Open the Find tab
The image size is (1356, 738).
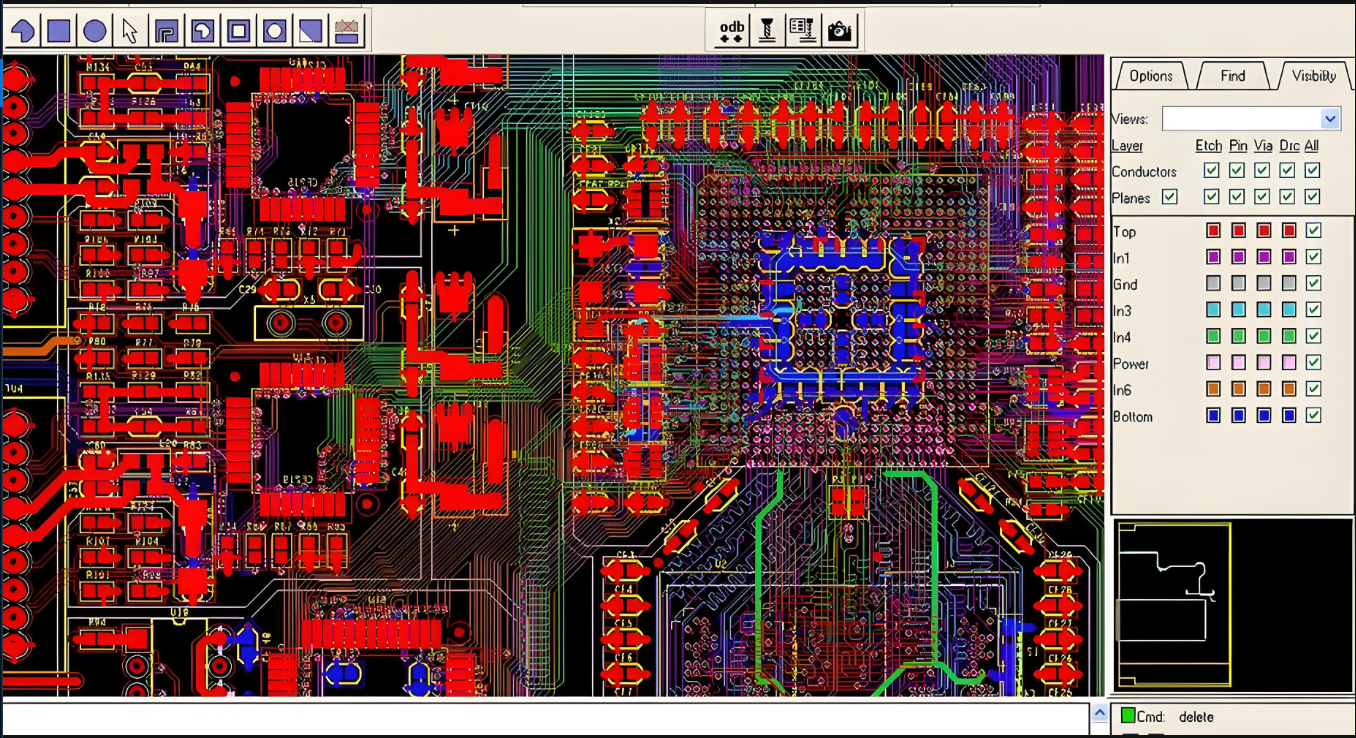1233,76
